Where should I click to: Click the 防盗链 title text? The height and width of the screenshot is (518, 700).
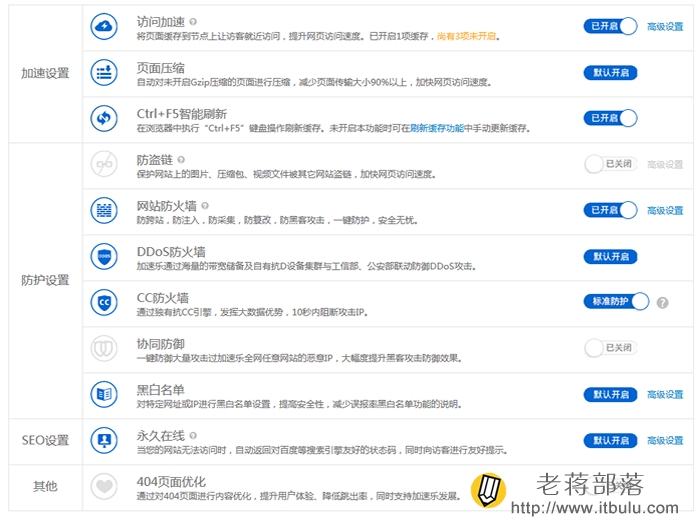click(154, 159)
